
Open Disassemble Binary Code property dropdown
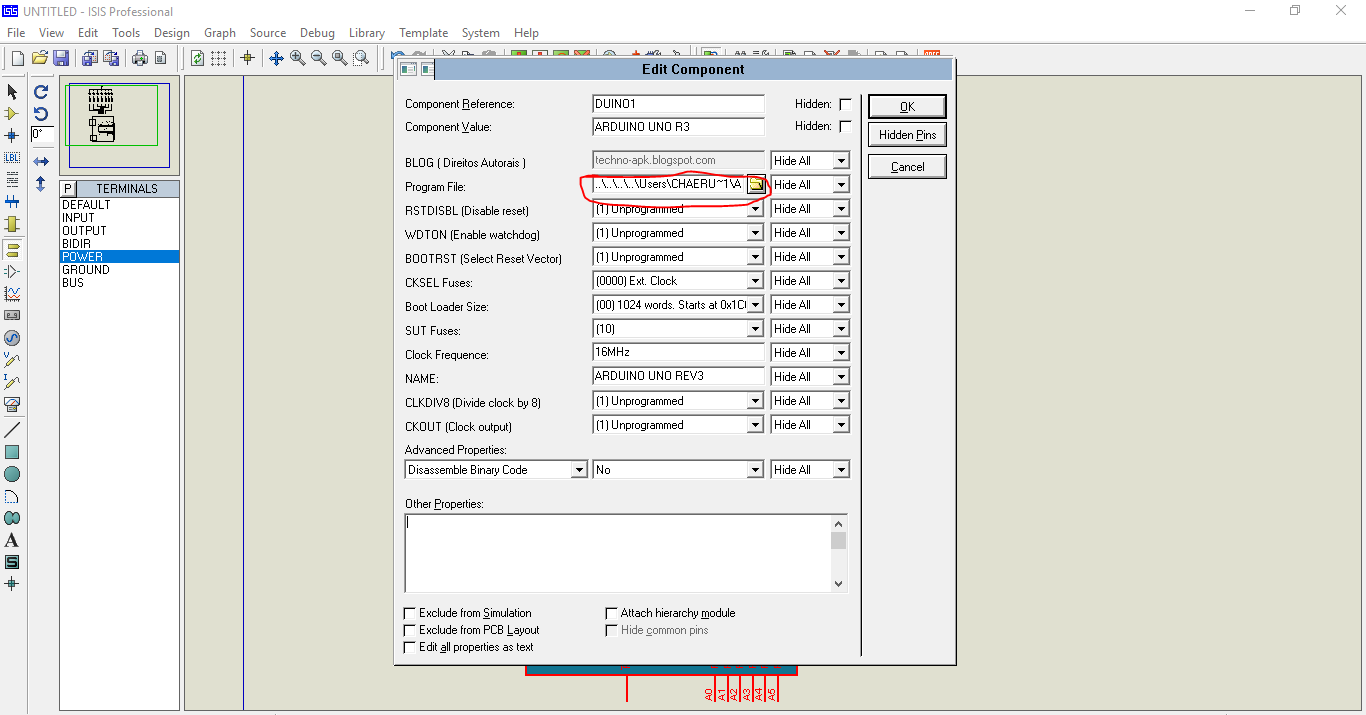[579, 470]
